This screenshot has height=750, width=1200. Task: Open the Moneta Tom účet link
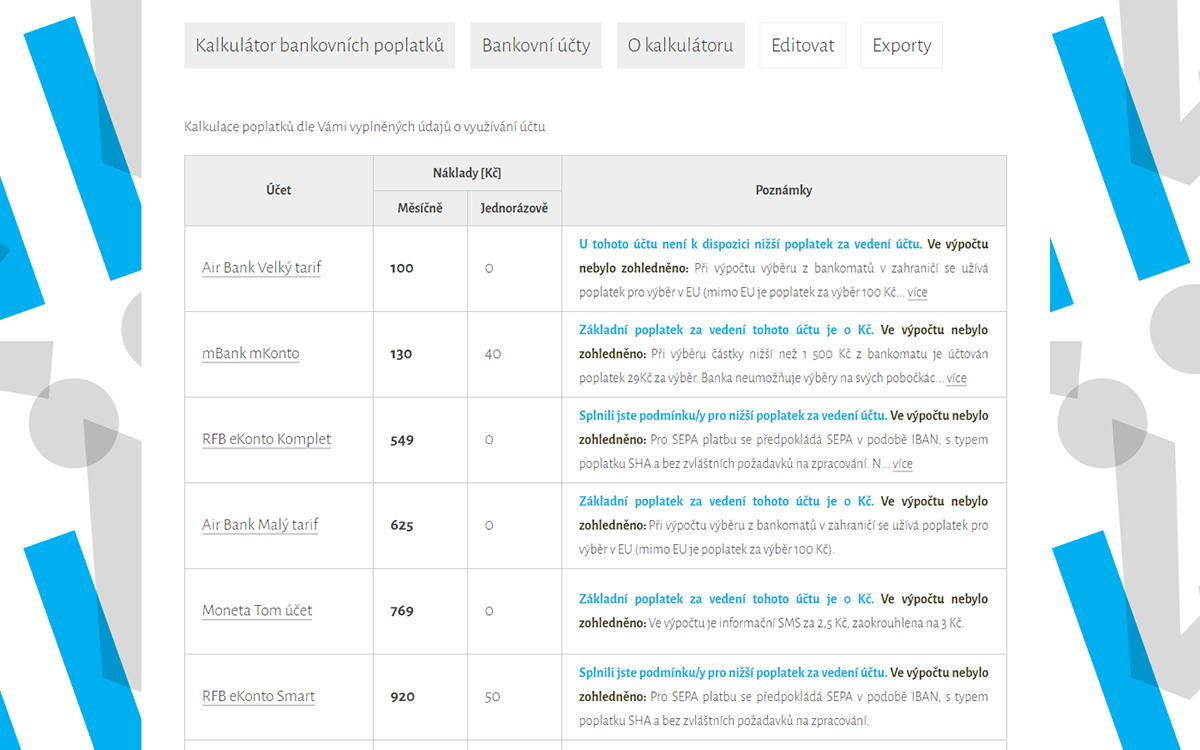tap(257, 611)
